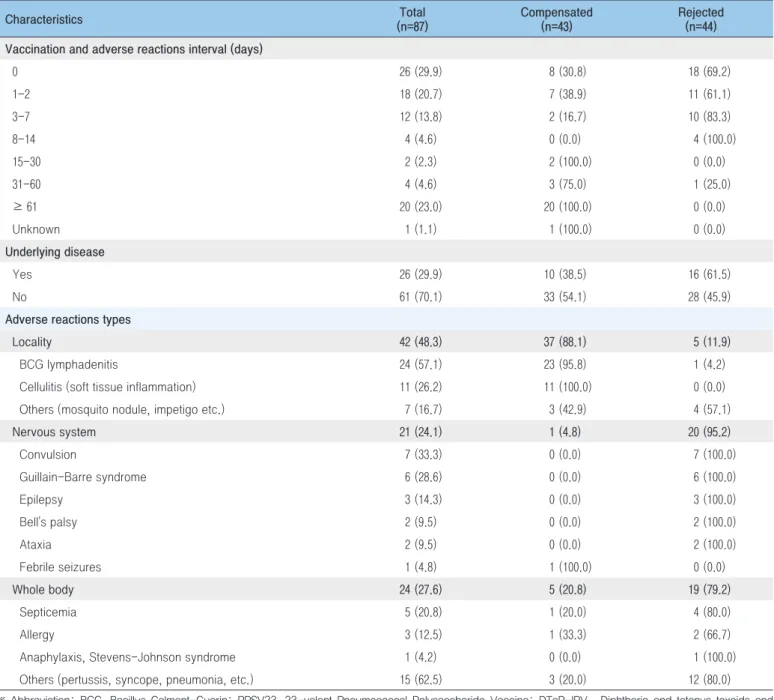Click the 'Total (n=87)' column header
Viewport: 774px width, 700px height.
coord(412,19)
